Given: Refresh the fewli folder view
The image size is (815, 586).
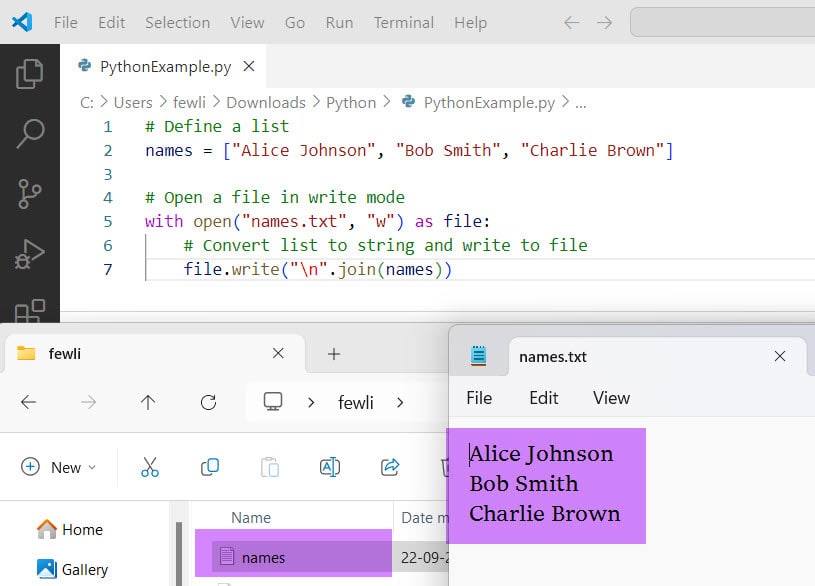Looking at the screenshot, I should [208, 402].
